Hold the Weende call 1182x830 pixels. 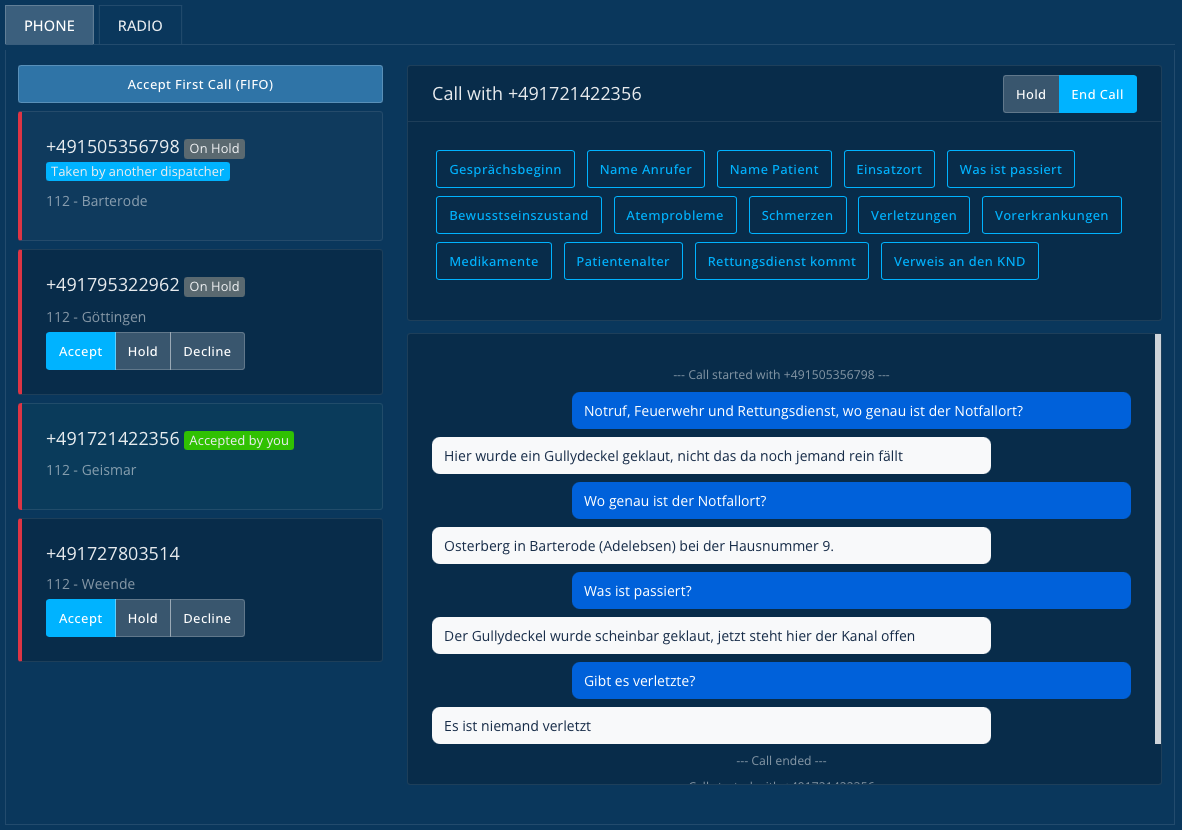142,618
